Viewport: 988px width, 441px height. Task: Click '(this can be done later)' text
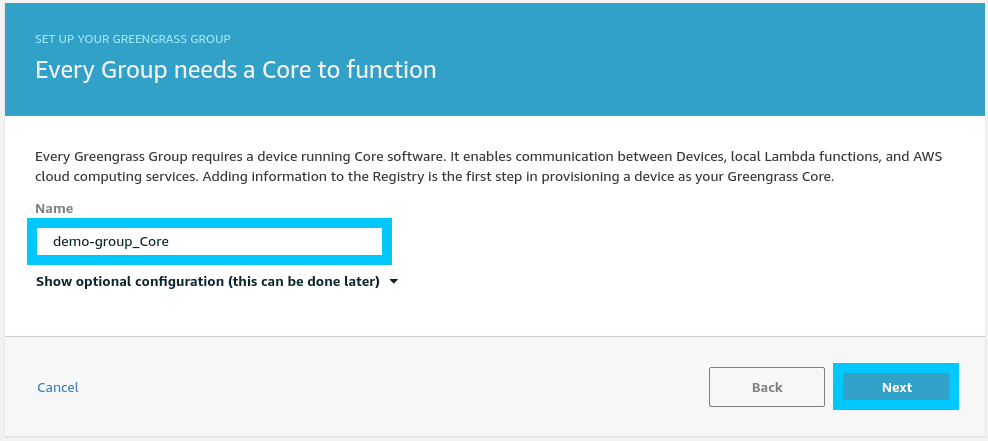point(304,281)
